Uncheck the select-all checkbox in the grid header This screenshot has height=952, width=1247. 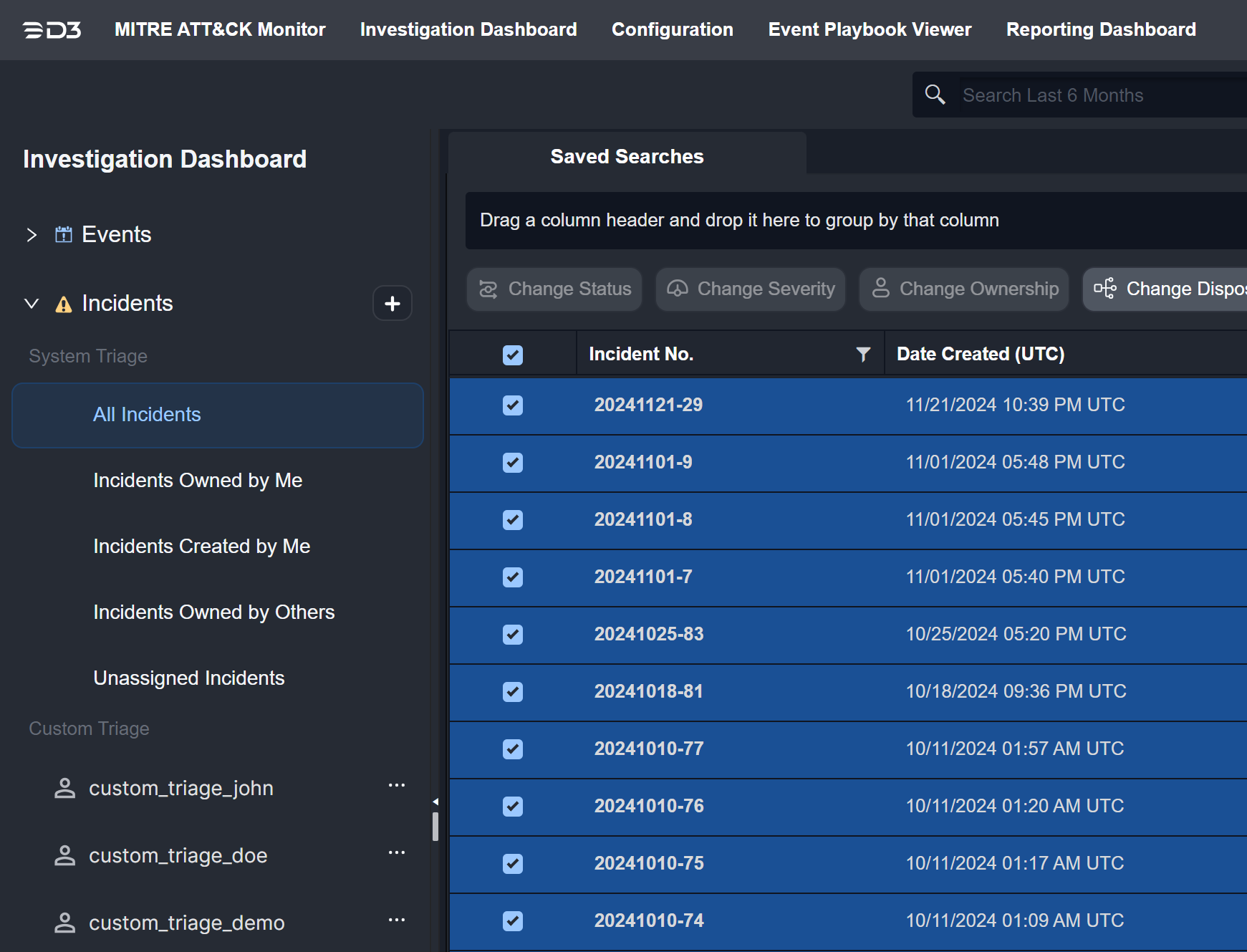point(512,355)
